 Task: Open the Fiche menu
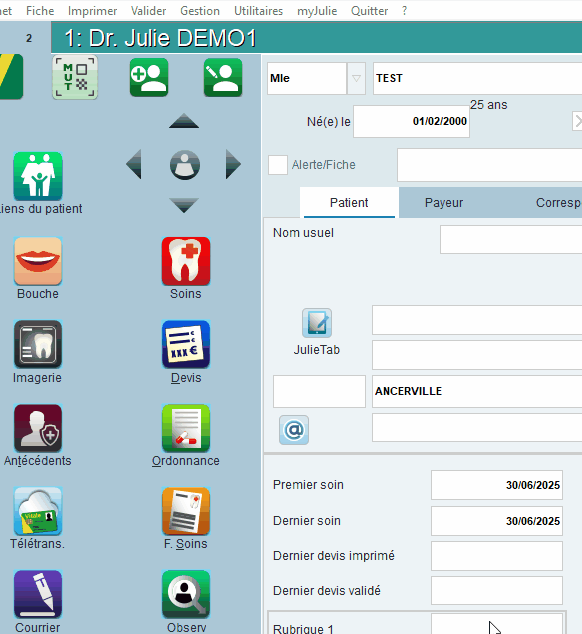pyautogui.click(x=40, y=11)
